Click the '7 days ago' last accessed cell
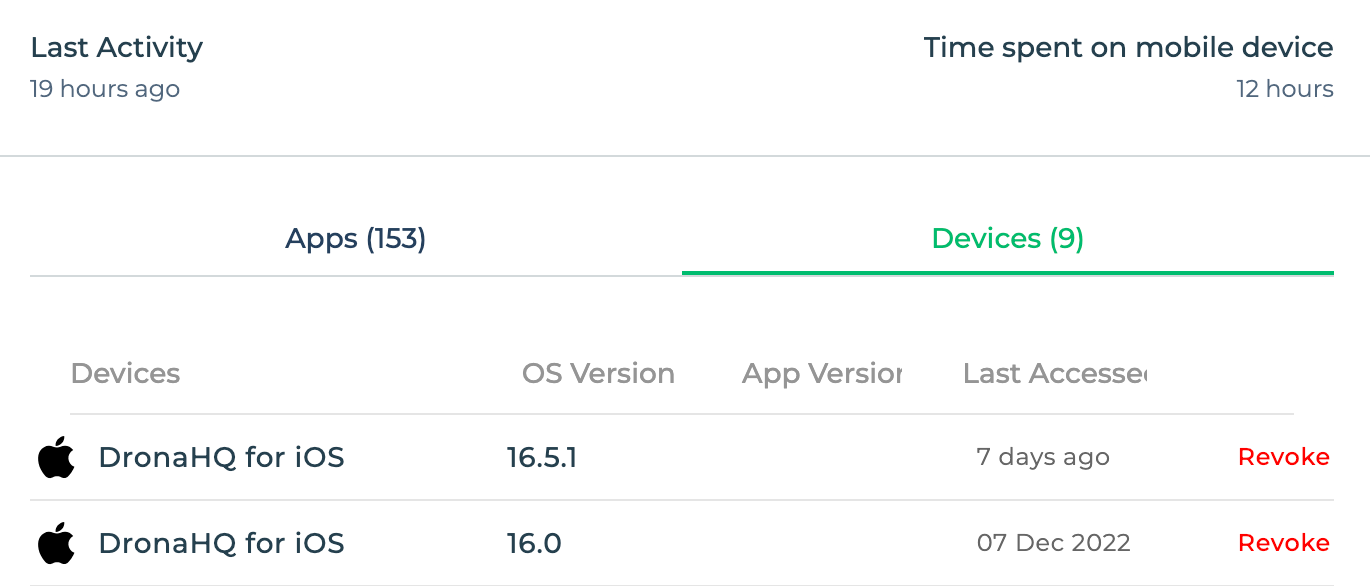Viewport: 1370px width, 586px height. pyautogui.click(x=1043, y=457)
